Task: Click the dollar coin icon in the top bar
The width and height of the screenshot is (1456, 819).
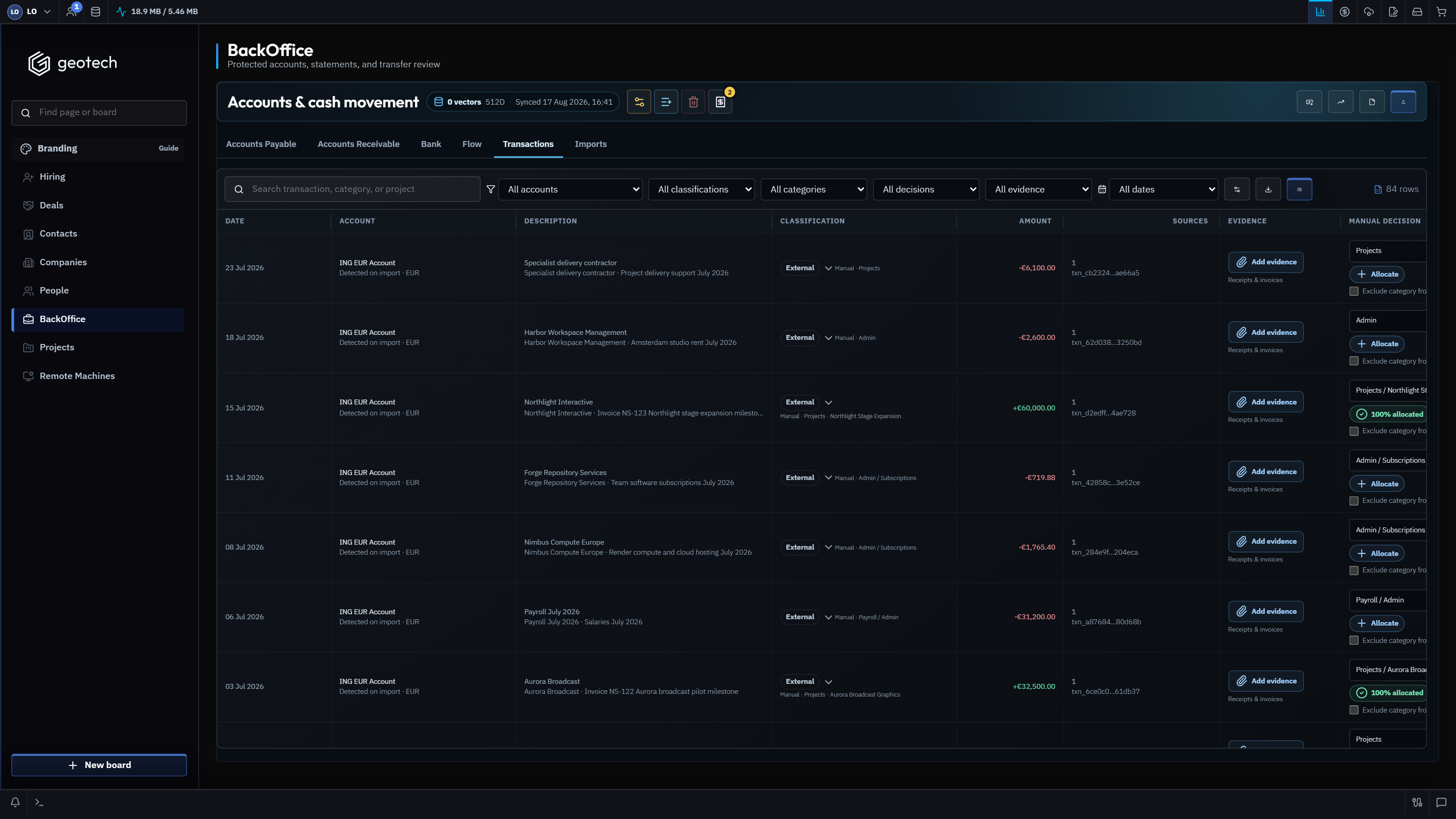Action: click(x=1345, y=12)
